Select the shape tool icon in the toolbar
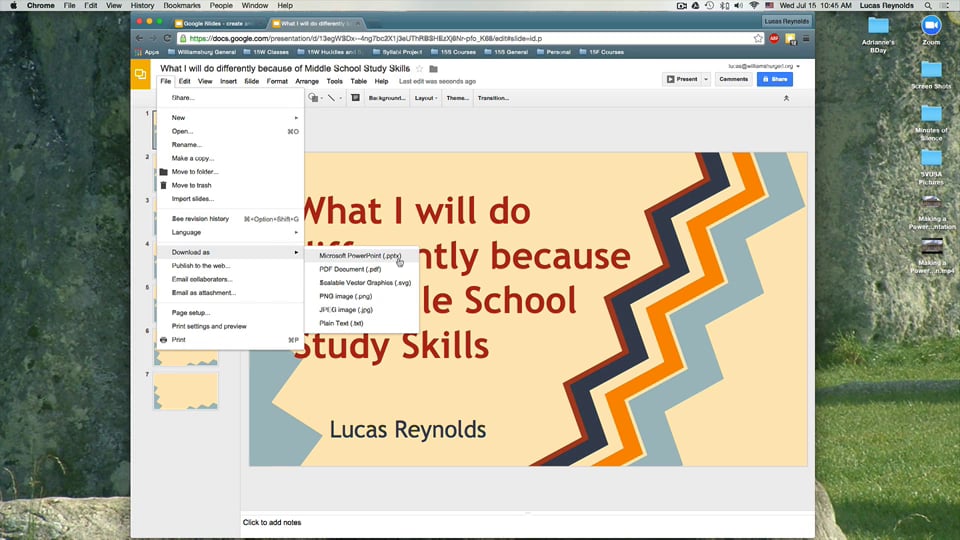Screen dimensions: 960x540 click(x=313, y=98)
